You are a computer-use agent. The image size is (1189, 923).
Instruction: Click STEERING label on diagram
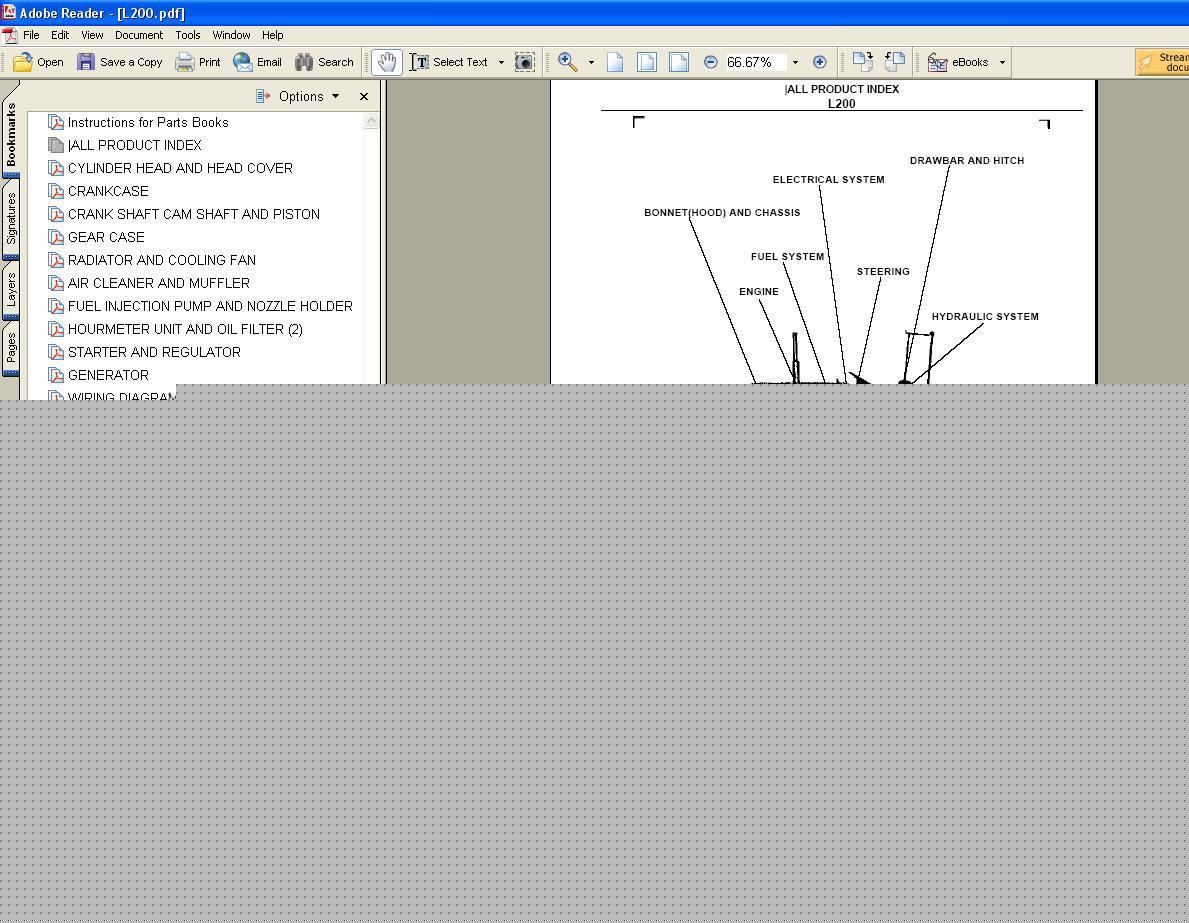click(x=883, y=272)
